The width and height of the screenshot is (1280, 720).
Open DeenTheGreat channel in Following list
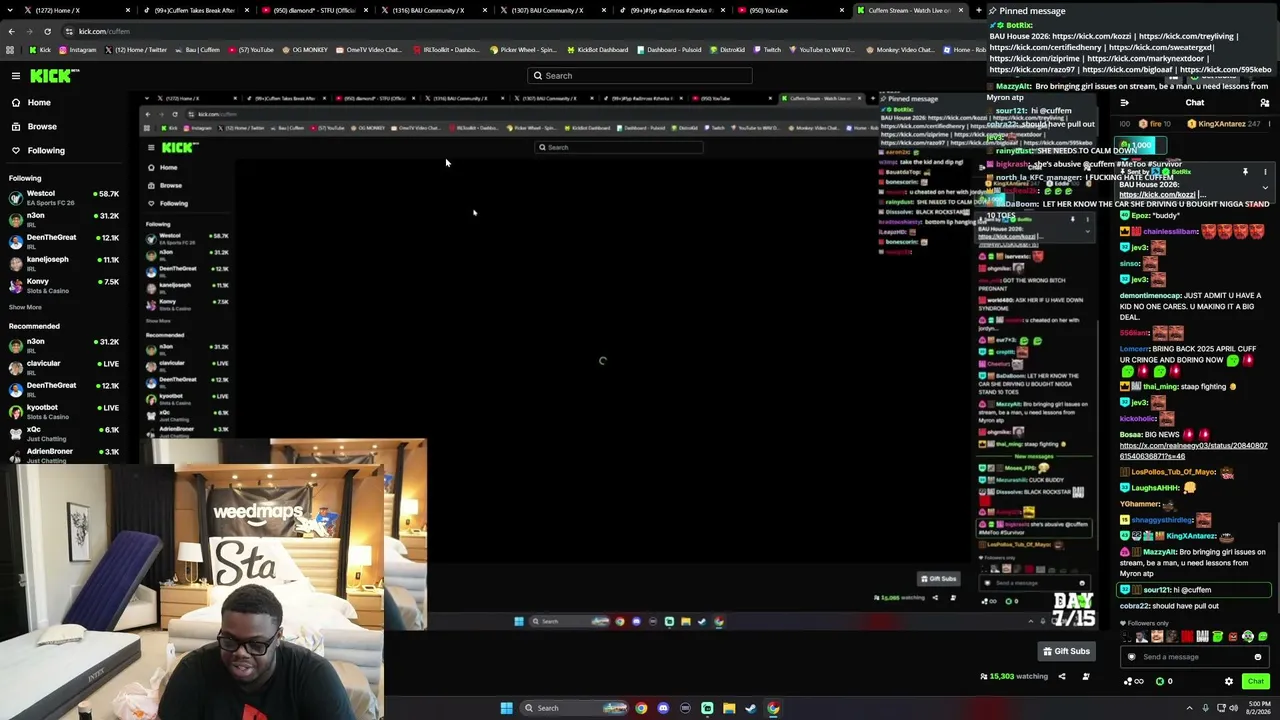[x=62, y=241]
